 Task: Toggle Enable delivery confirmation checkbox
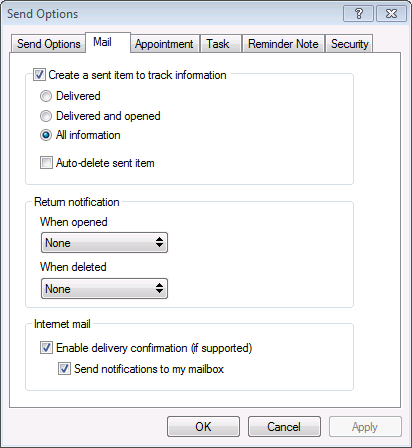[x=46, y=348]
